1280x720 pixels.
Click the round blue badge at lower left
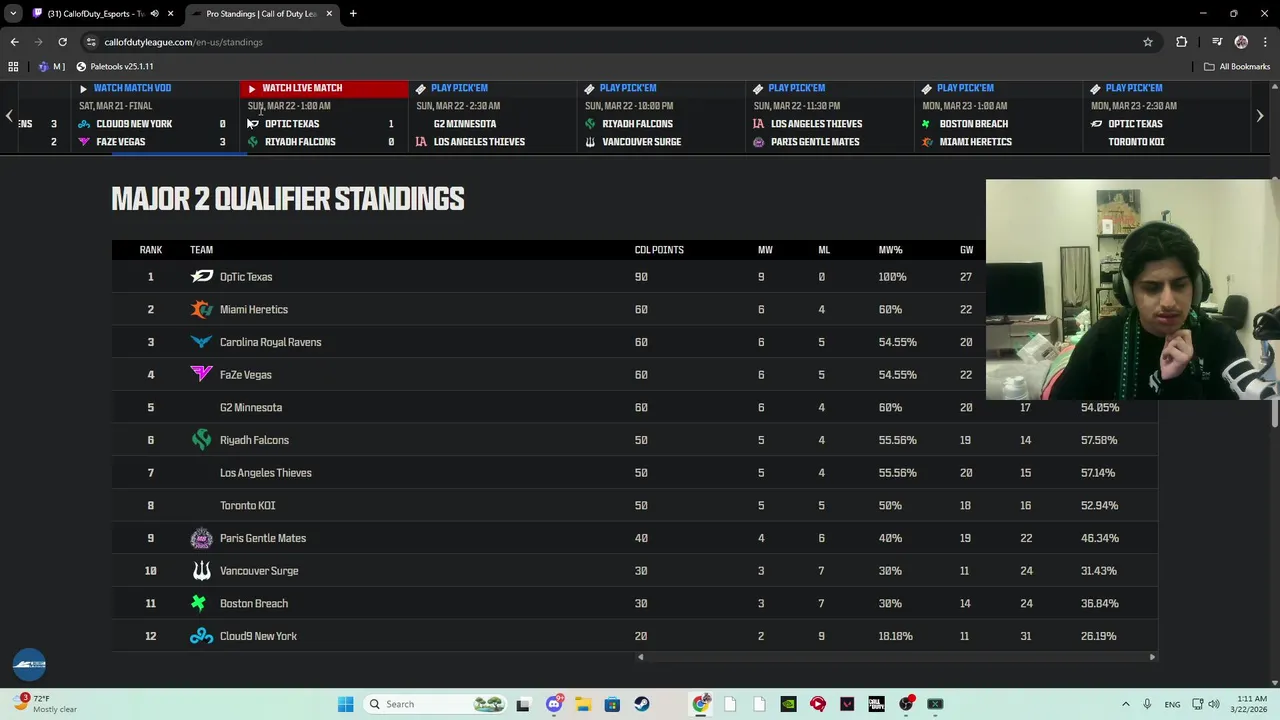(x=29, y=664)
